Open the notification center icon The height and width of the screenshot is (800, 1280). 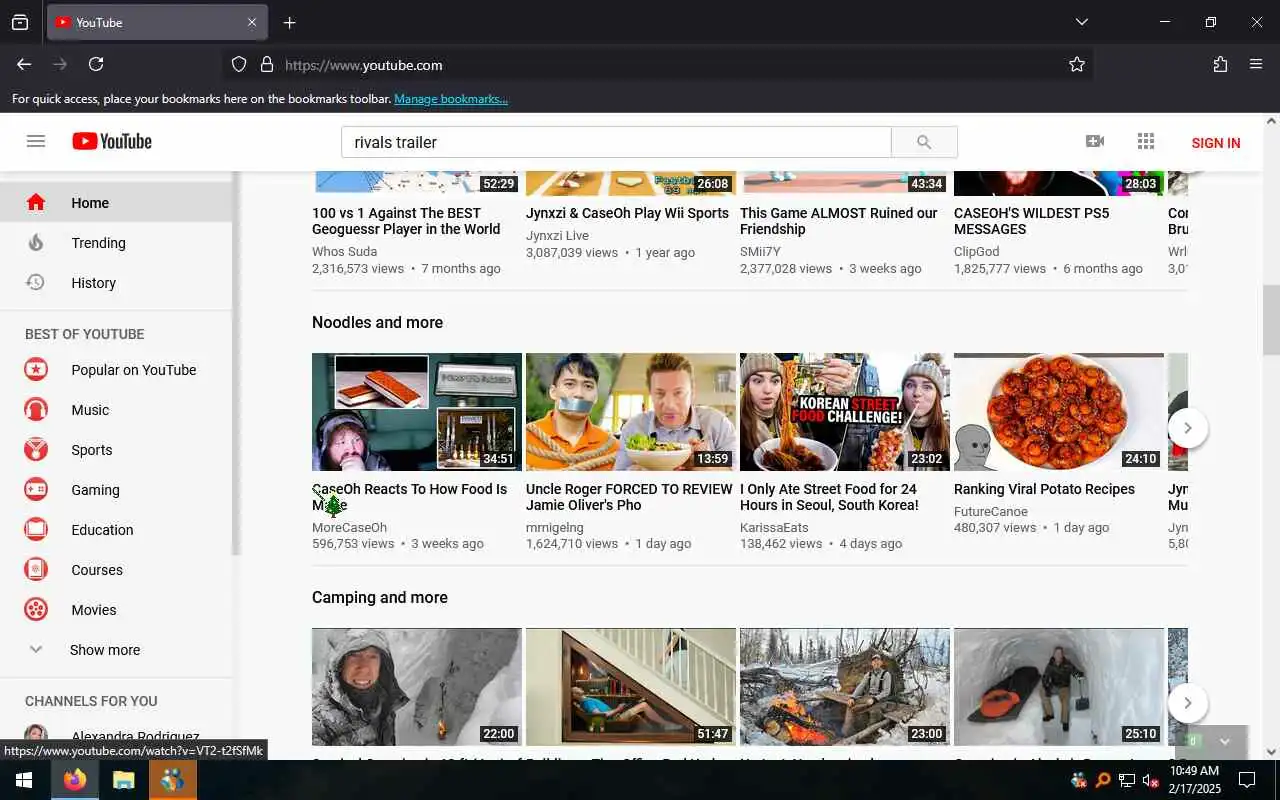tap(1247, 780)
